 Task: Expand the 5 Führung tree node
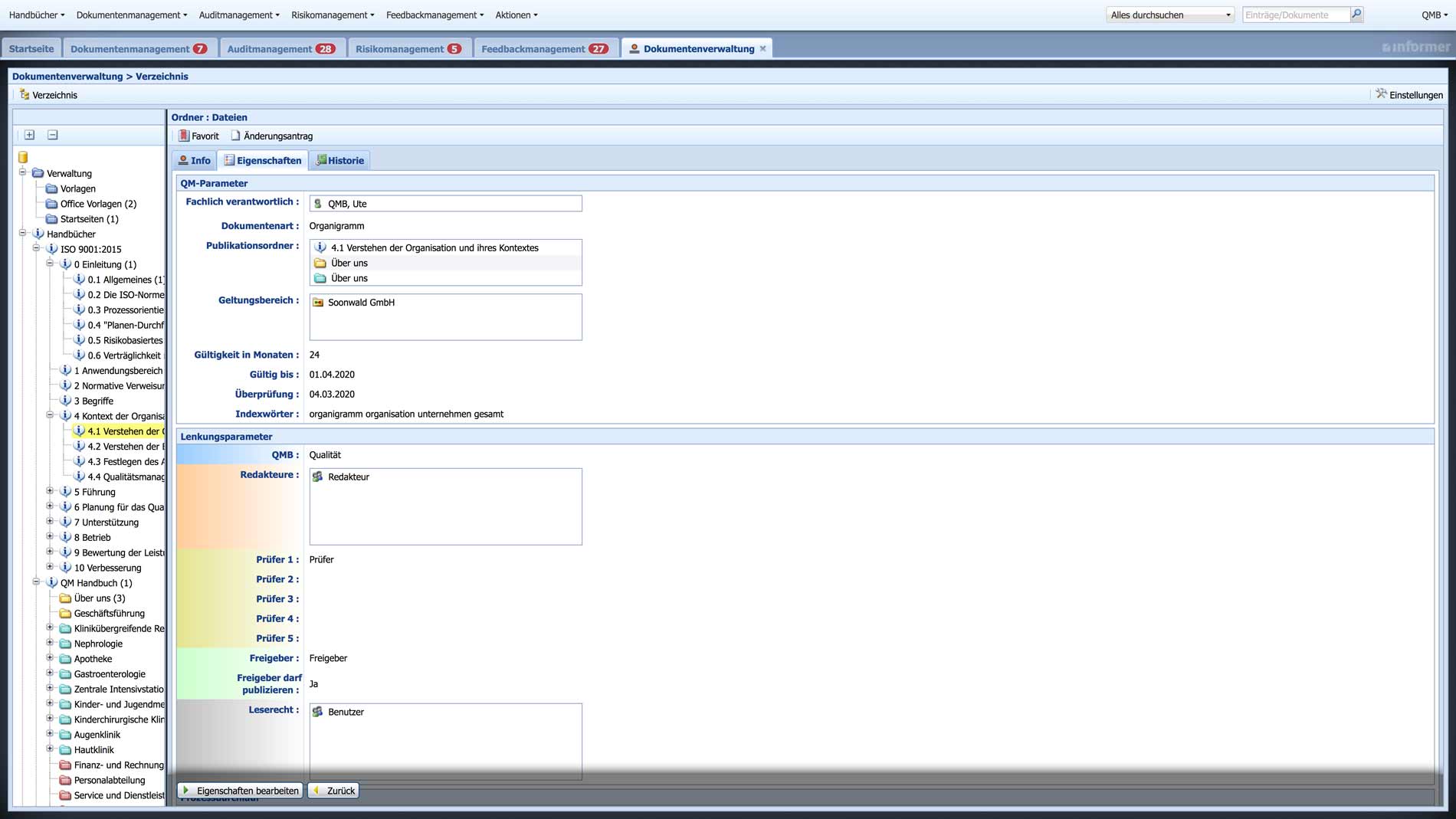coord(50,491)
